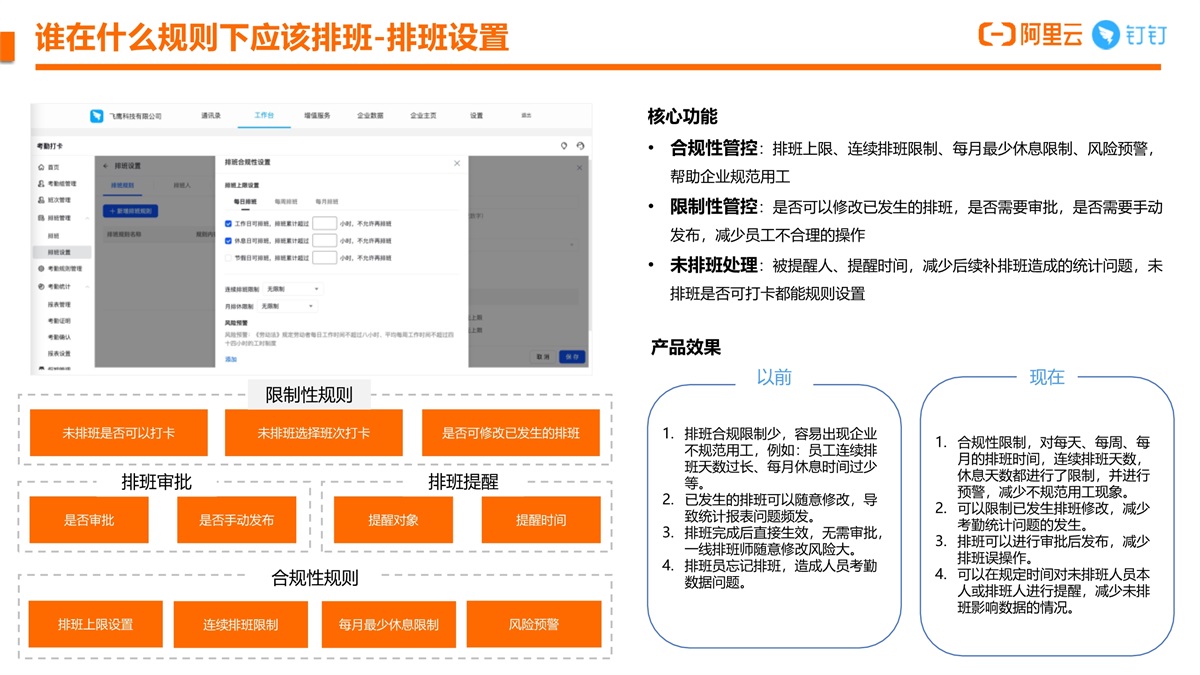The width and height of the screenshot is (1200, 675).
Task: Click the 首页 home icon in sidebar
Action: [41, 167]
